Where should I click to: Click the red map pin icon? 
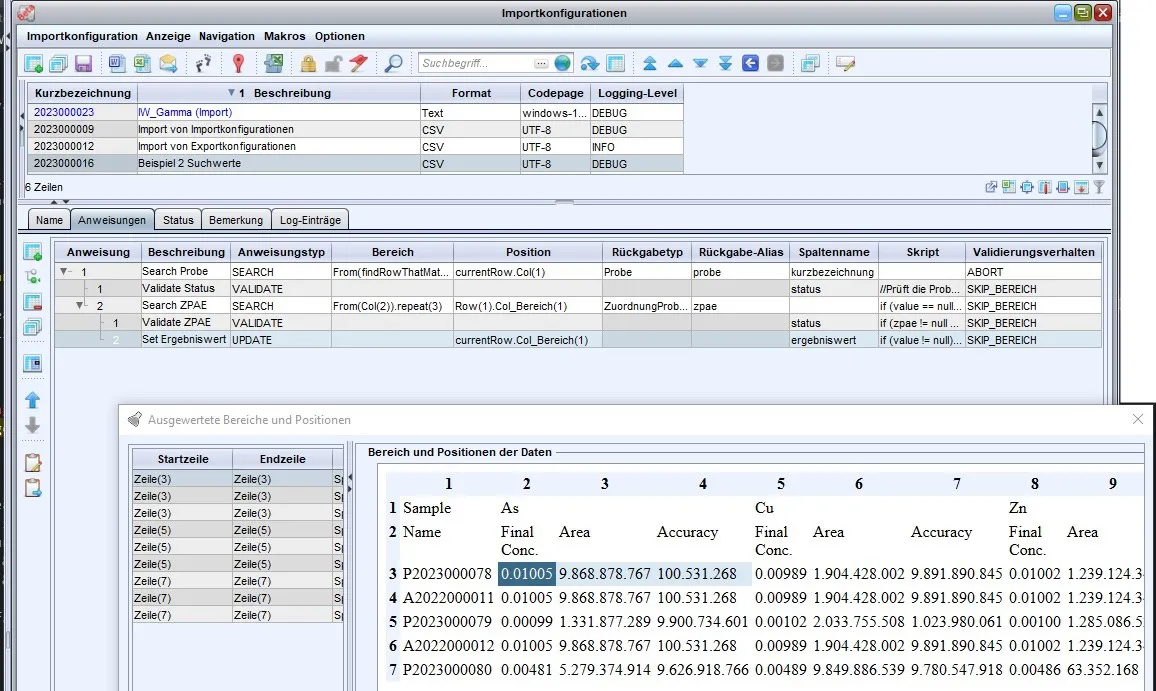tap(238, 63)
